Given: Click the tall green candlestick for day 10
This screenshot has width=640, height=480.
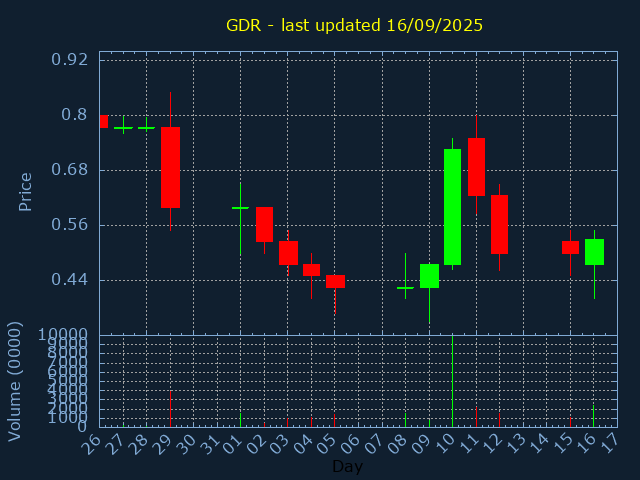Looking at the screenshot, I should tap(452, 207).
